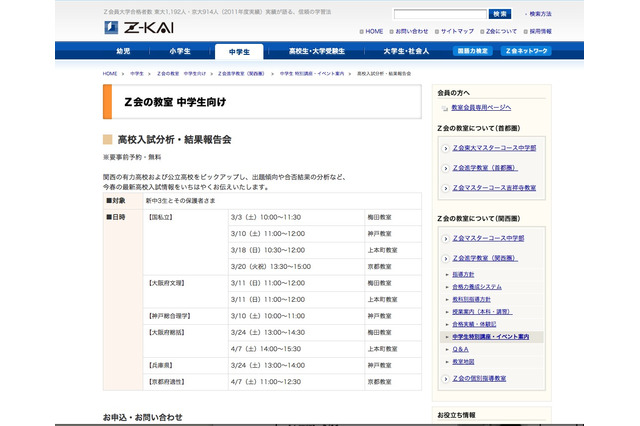Open 教室会員専用ページへ link
640x426 pixels.
(x=481, y=108)
